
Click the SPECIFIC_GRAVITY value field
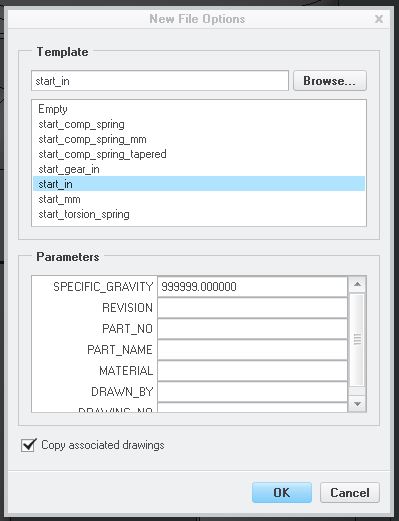252,287
